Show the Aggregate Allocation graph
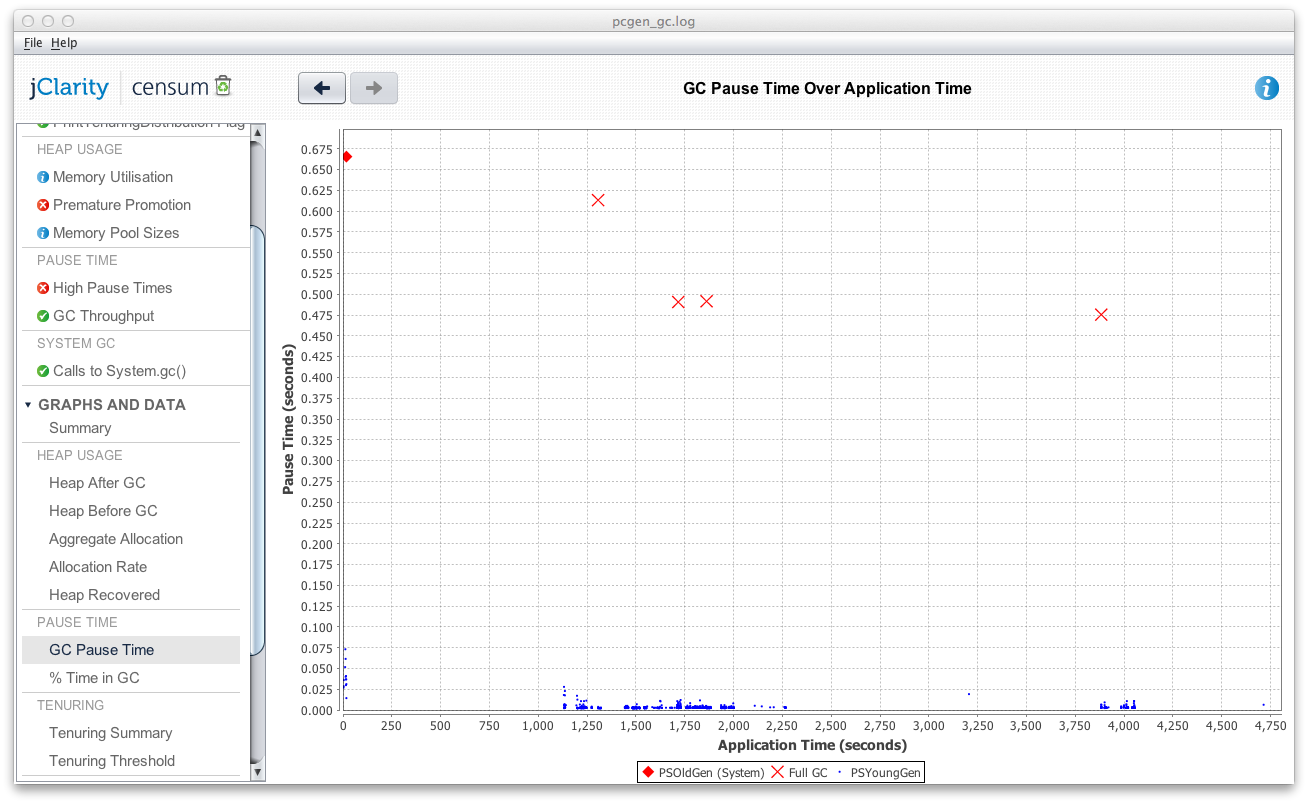This screenshot has width=1308, height=804. (116, 539)
